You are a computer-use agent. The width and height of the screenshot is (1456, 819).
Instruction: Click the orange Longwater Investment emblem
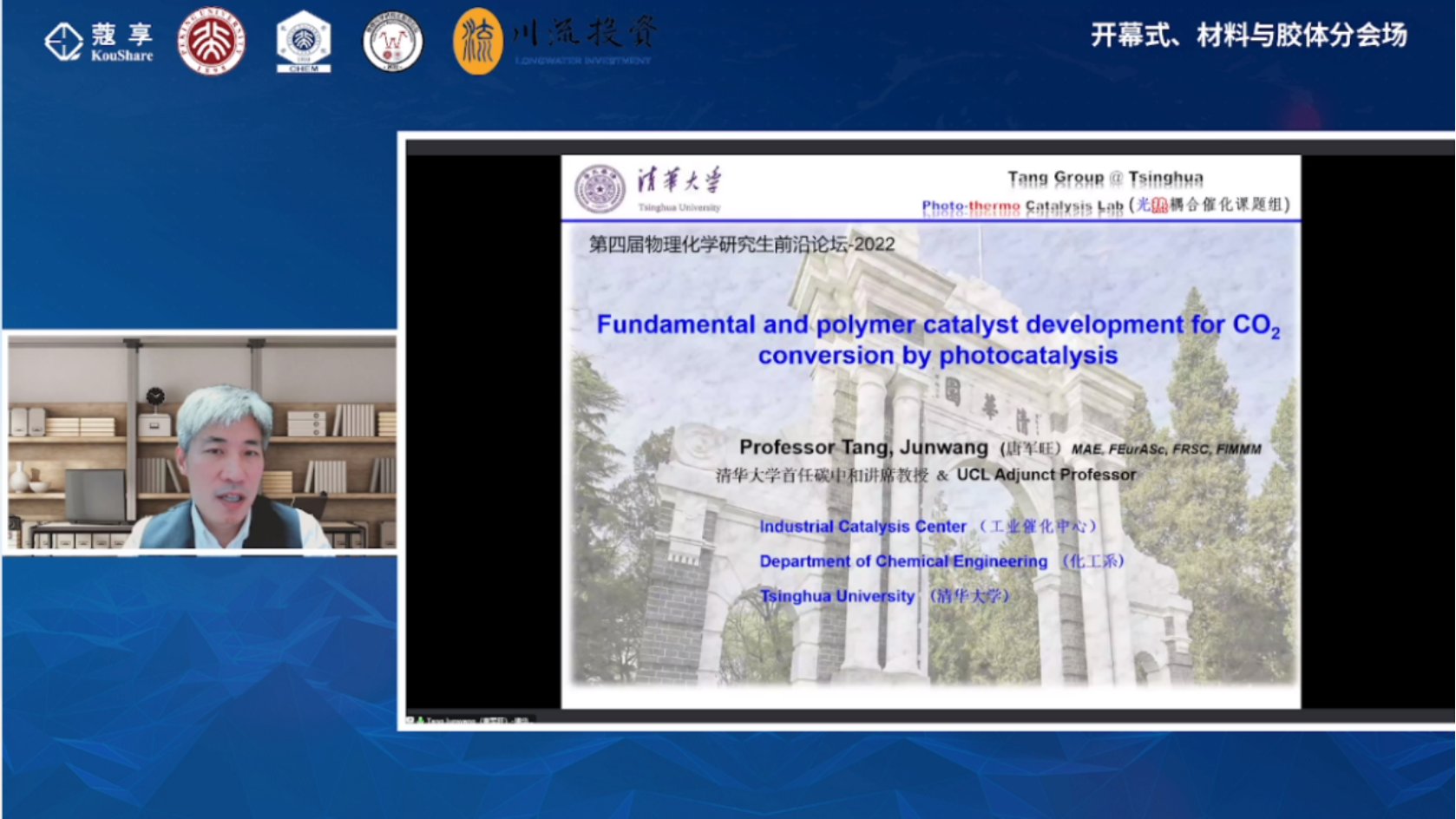click(x=477, y=41)
